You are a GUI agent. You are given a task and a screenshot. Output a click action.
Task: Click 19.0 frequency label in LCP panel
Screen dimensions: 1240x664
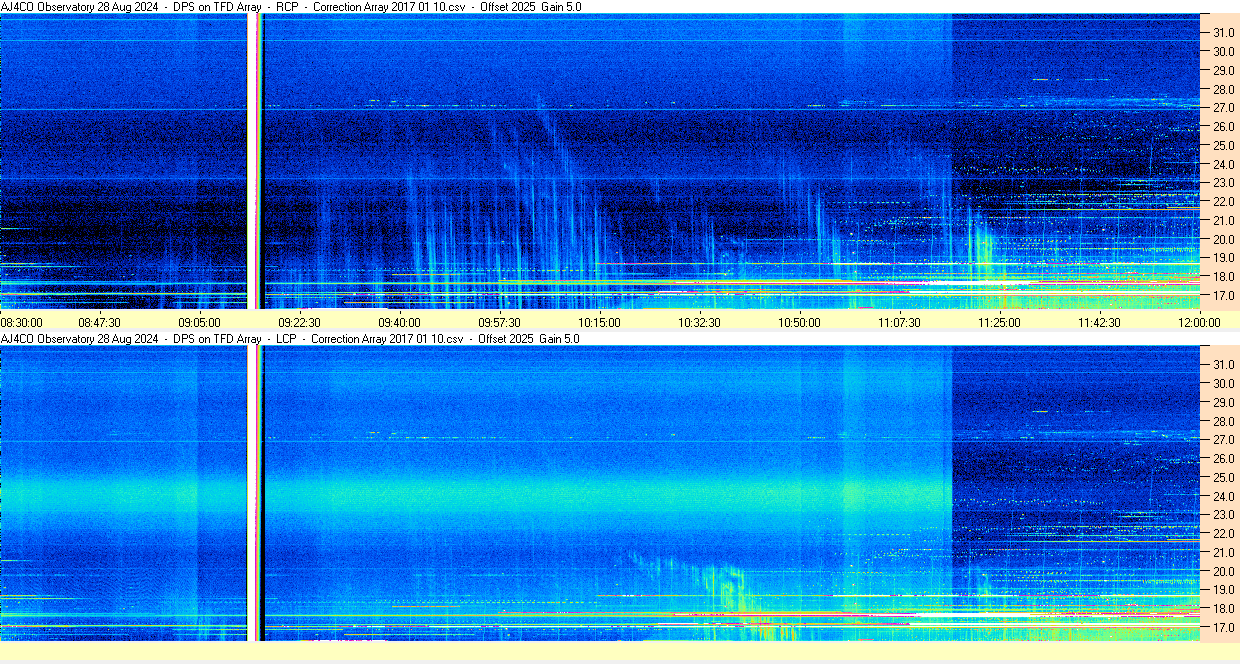click(1223, 590)
